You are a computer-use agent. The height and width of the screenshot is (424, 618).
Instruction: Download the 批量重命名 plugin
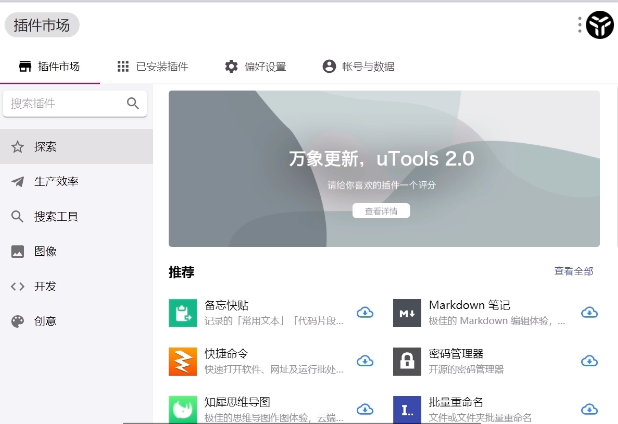click(x=589, y=409)
